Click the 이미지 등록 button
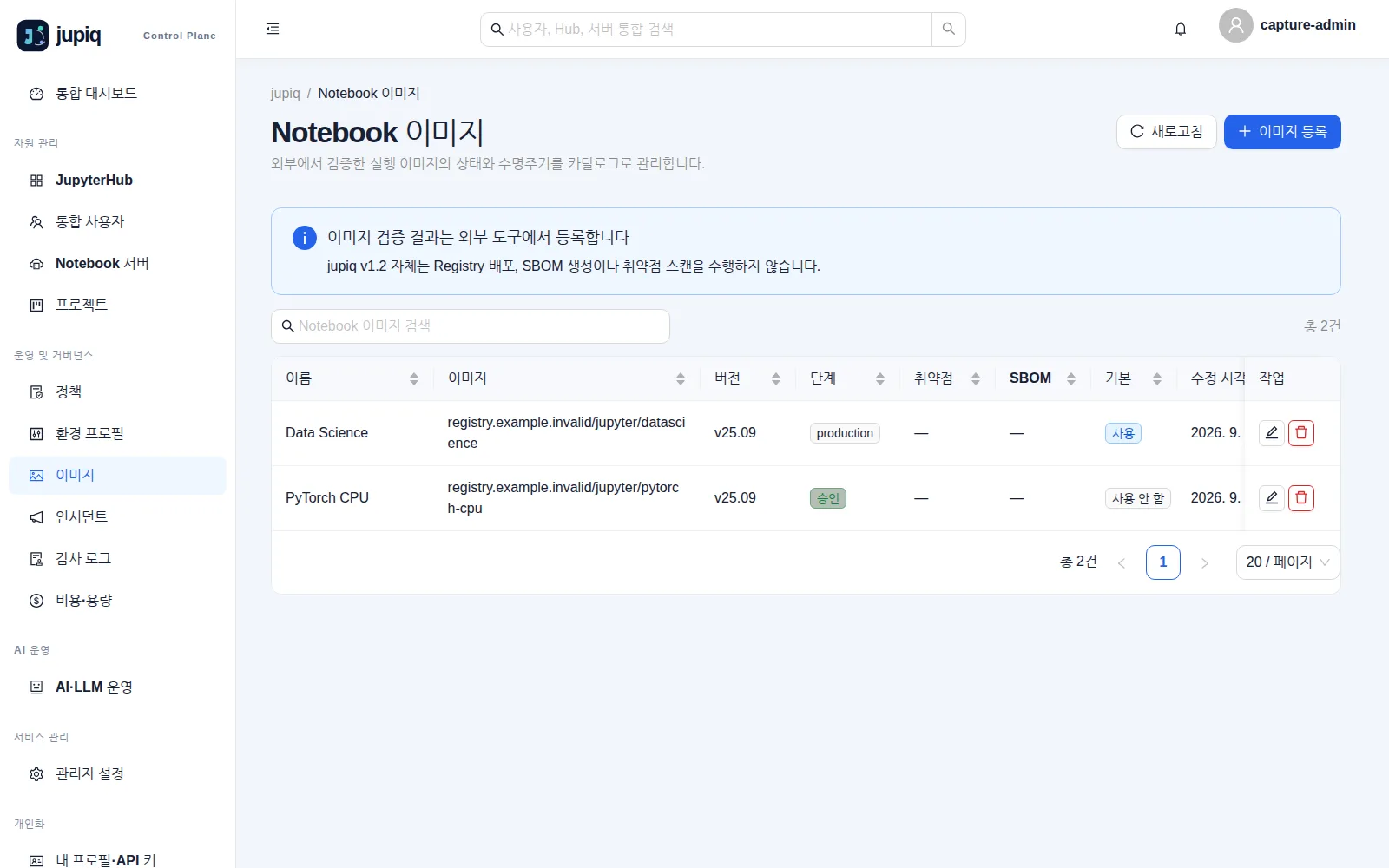Screen dimensions: 1389x868 (x=1282, y=132)
